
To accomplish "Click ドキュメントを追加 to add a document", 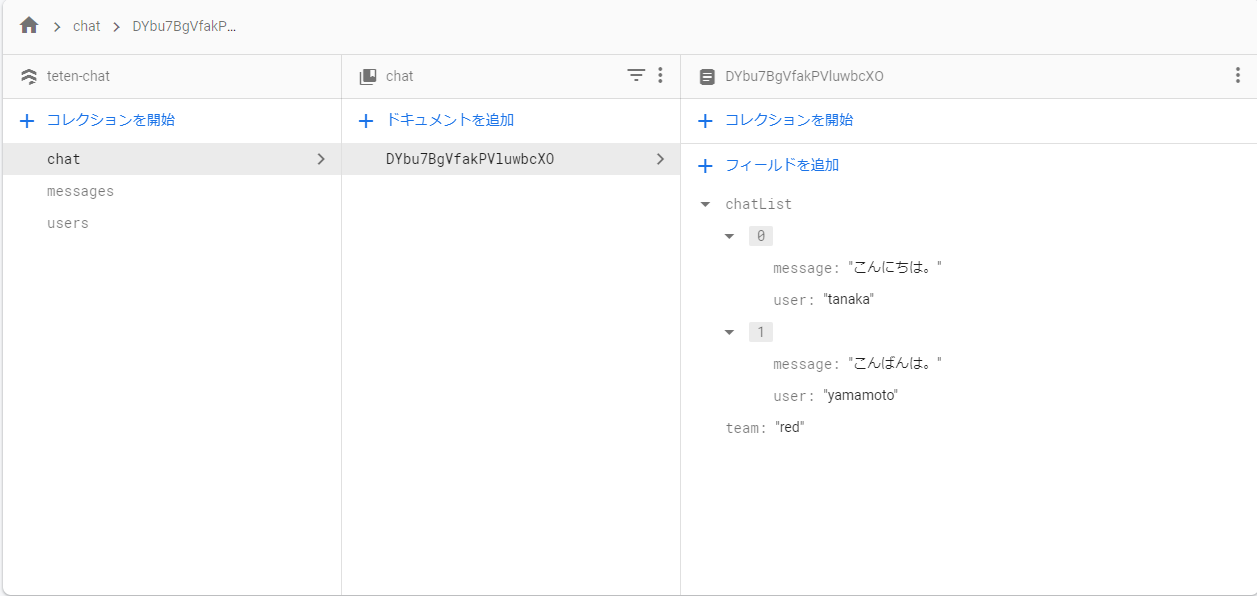I will point(449,120).
